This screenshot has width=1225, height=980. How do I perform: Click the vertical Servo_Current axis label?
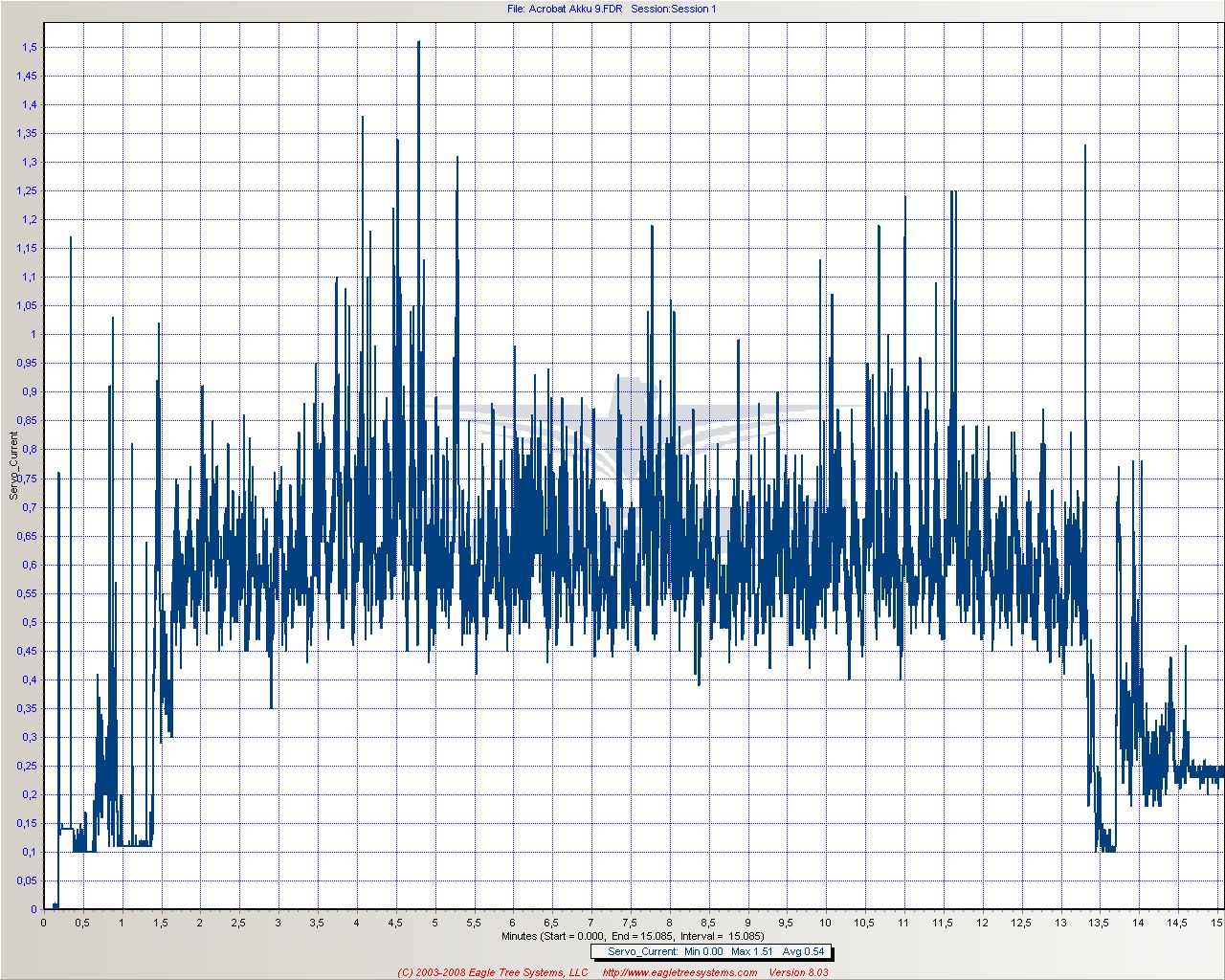coord(13,466)
